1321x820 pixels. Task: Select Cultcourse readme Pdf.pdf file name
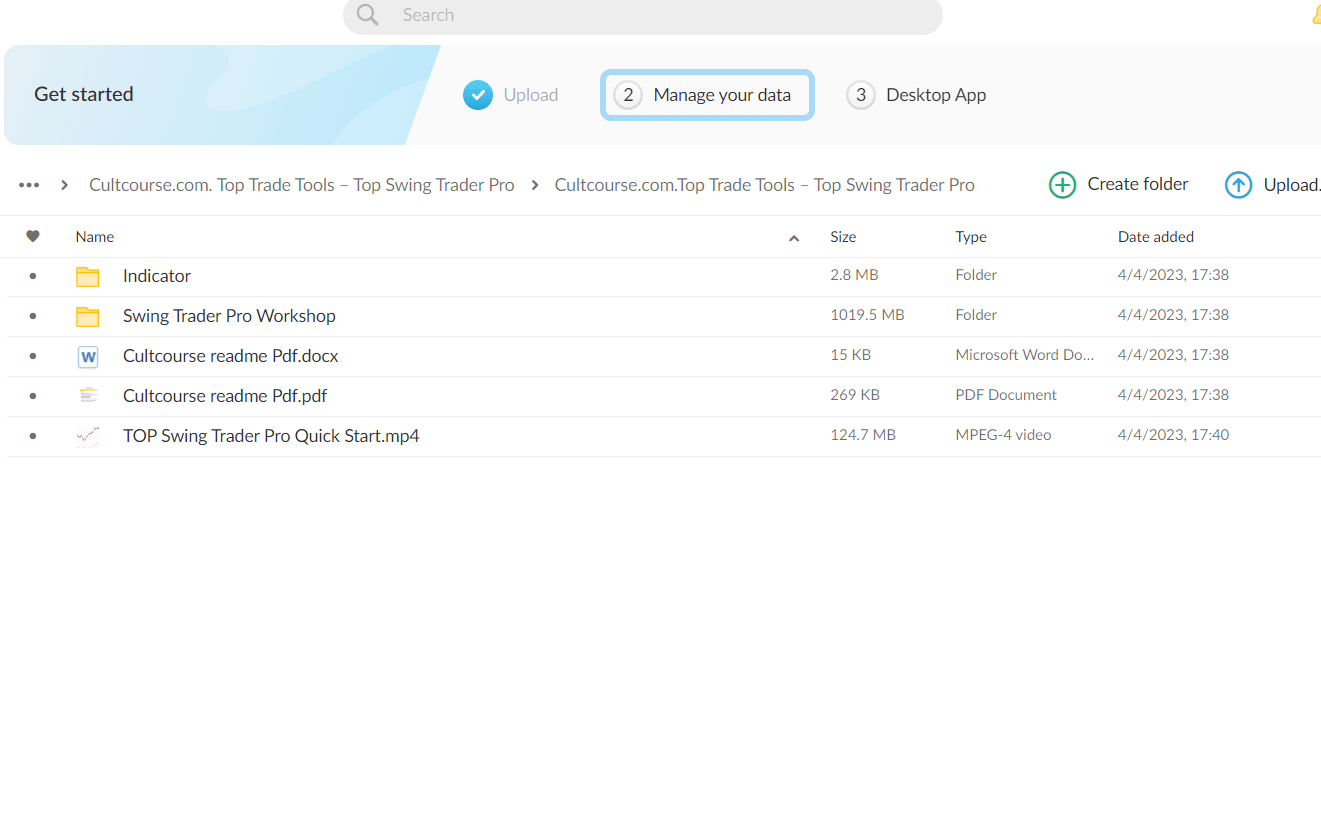coord(225,396)
